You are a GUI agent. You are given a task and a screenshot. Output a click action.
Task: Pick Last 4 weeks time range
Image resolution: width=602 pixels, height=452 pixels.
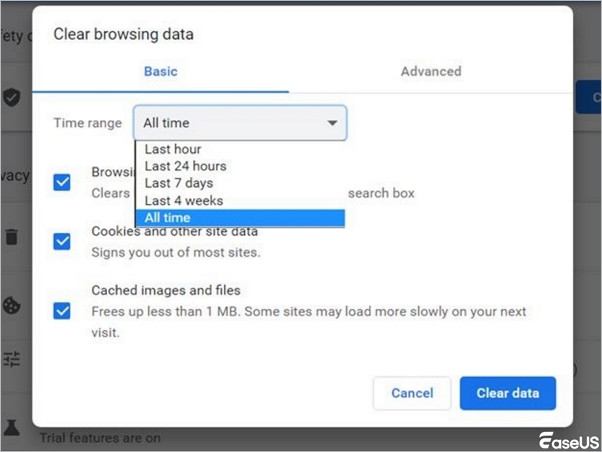pos(183,200)
